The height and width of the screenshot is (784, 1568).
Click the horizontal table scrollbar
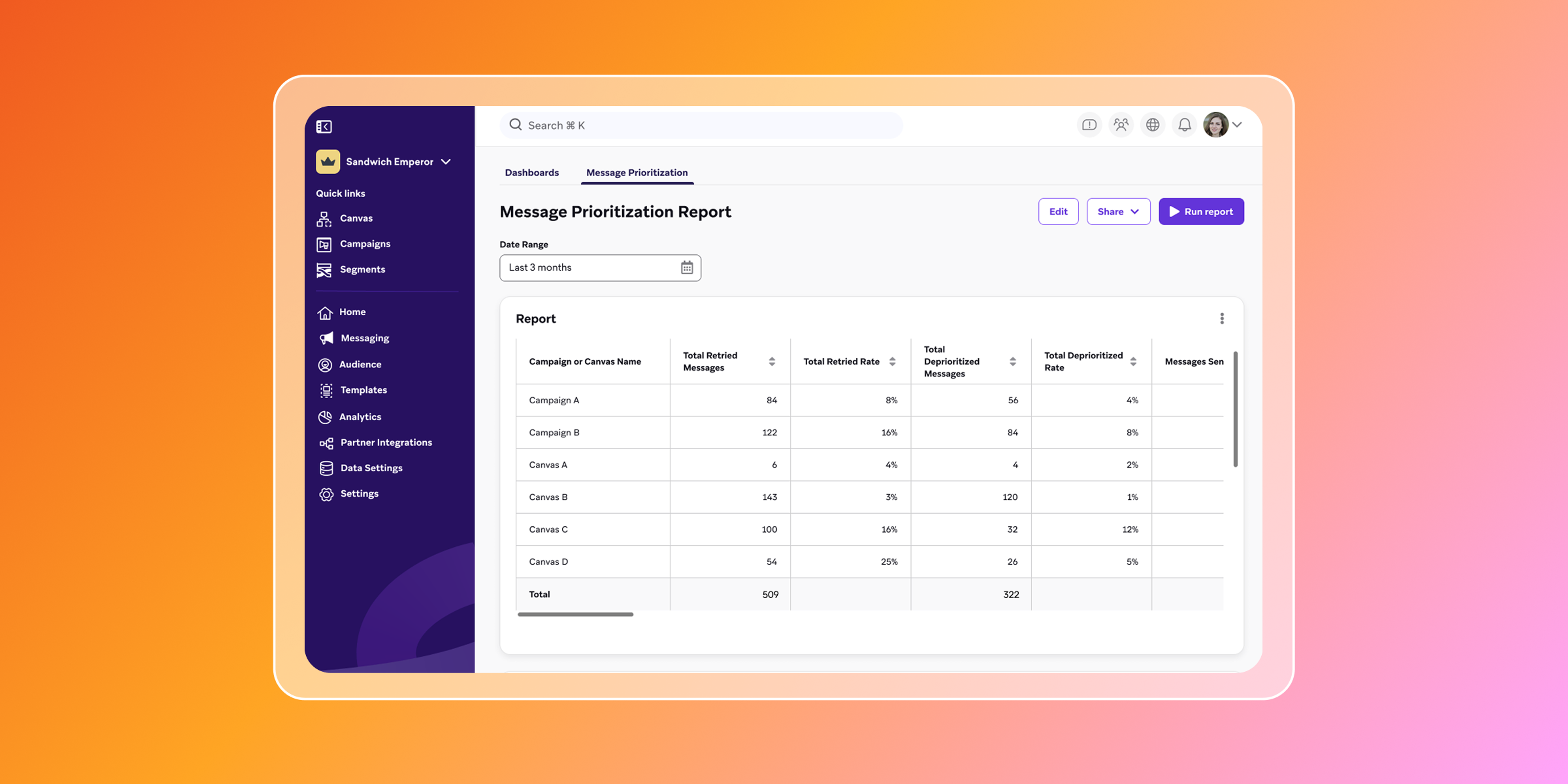(575, 614)
